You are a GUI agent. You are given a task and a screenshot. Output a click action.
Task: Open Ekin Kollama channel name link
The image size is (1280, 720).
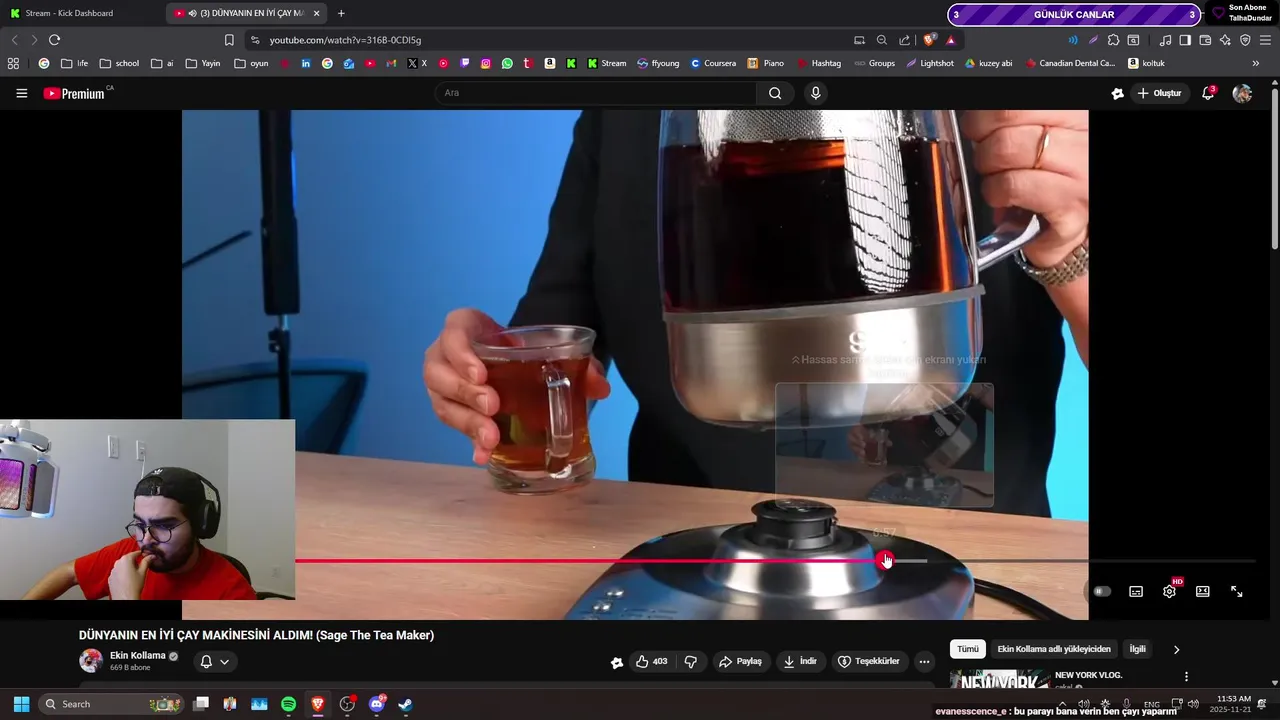coord(138,656)
